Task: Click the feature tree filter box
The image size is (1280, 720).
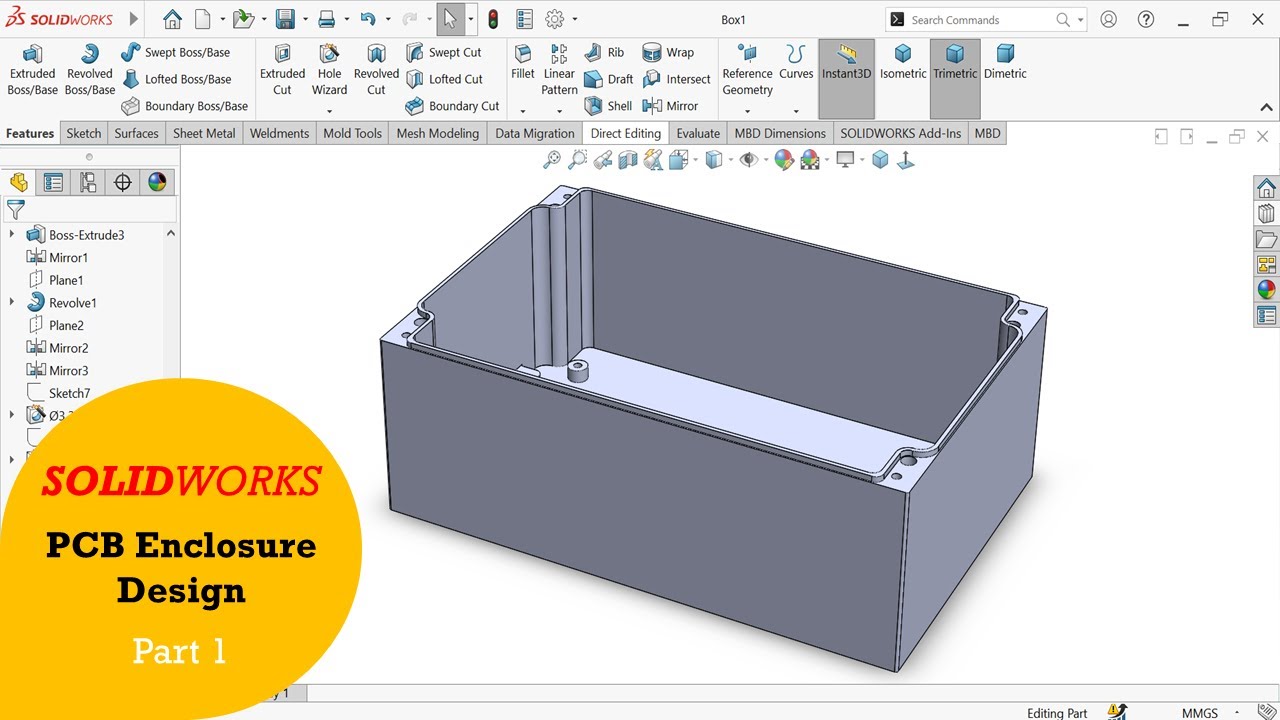Action: 90,209
